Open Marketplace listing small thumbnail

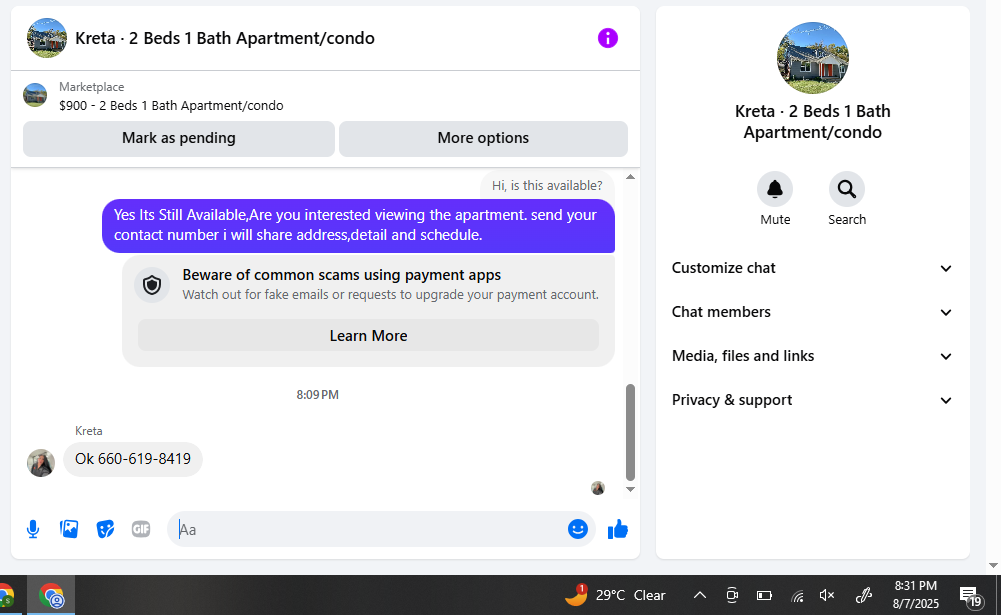pyautogui.click(x=35, y=95)
